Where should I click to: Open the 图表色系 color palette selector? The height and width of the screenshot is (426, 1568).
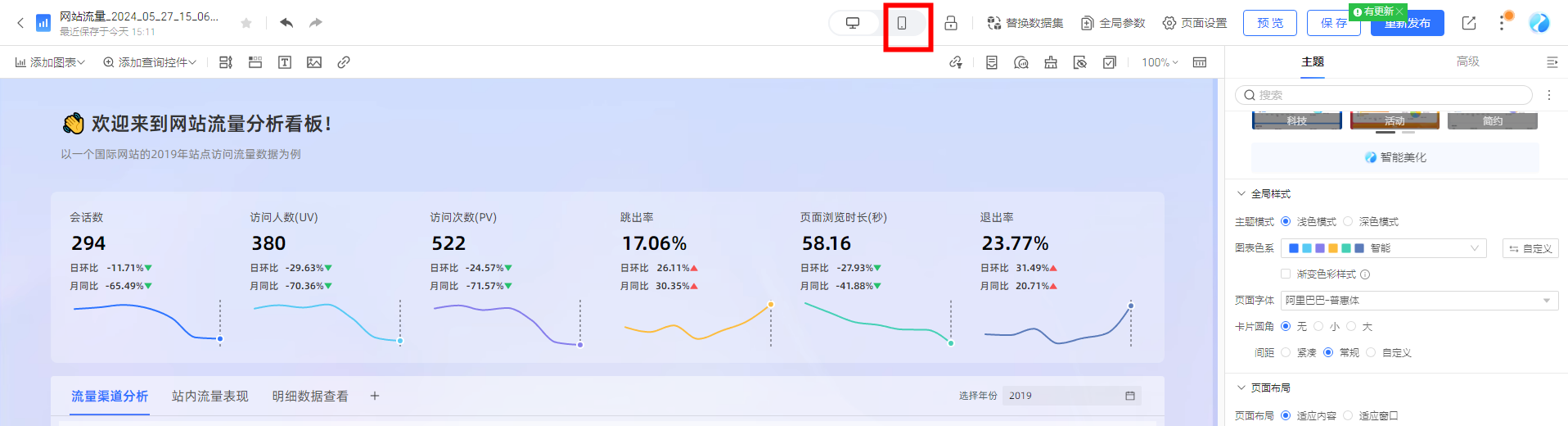pos(1383,248)
